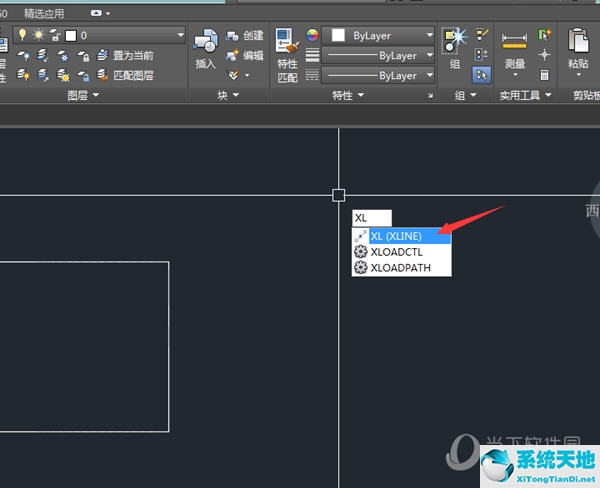Image resolution: width=600 pixels, height=488 pixels.
Task: Select XL (XLINE) from autocomplete list
Action: point(401,236)
